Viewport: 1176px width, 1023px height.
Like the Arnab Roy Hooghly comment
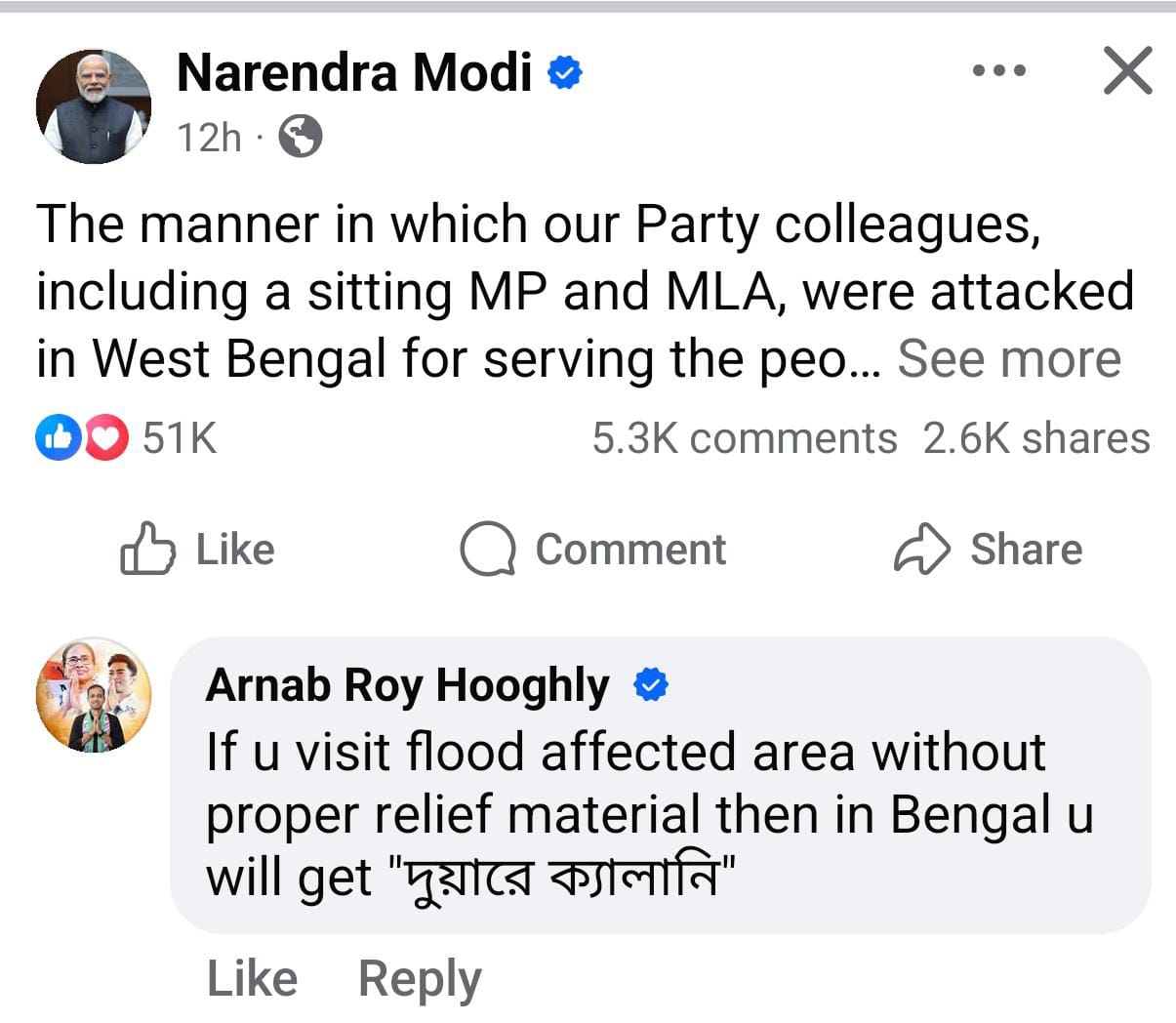[x=252, y=978]
